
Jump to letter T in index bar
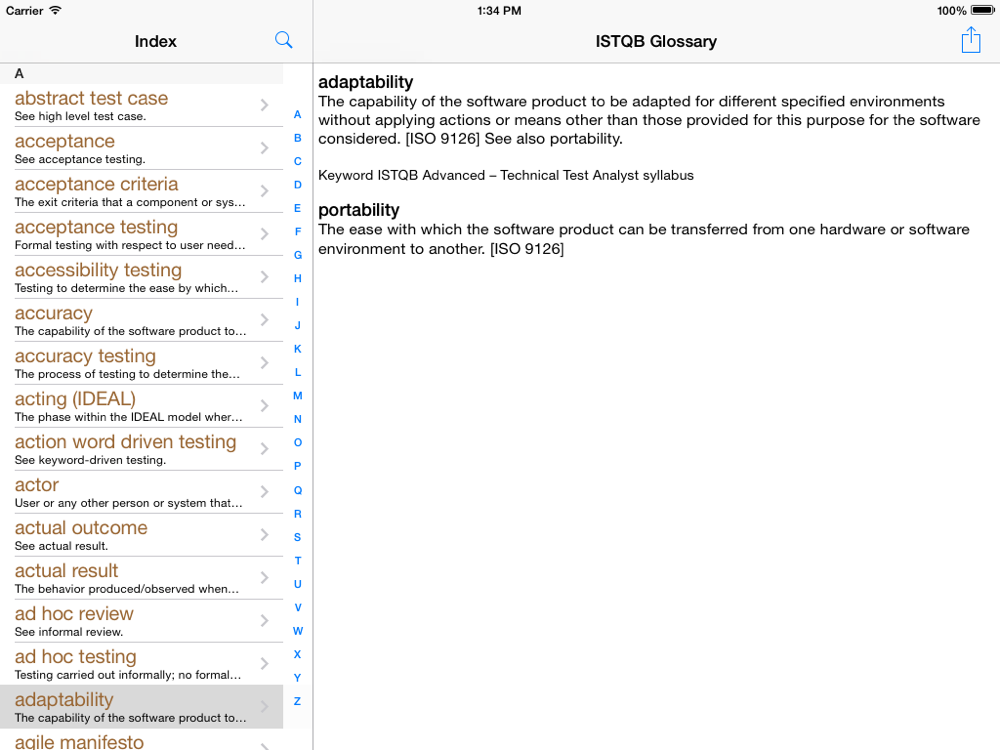pos(297,561)
